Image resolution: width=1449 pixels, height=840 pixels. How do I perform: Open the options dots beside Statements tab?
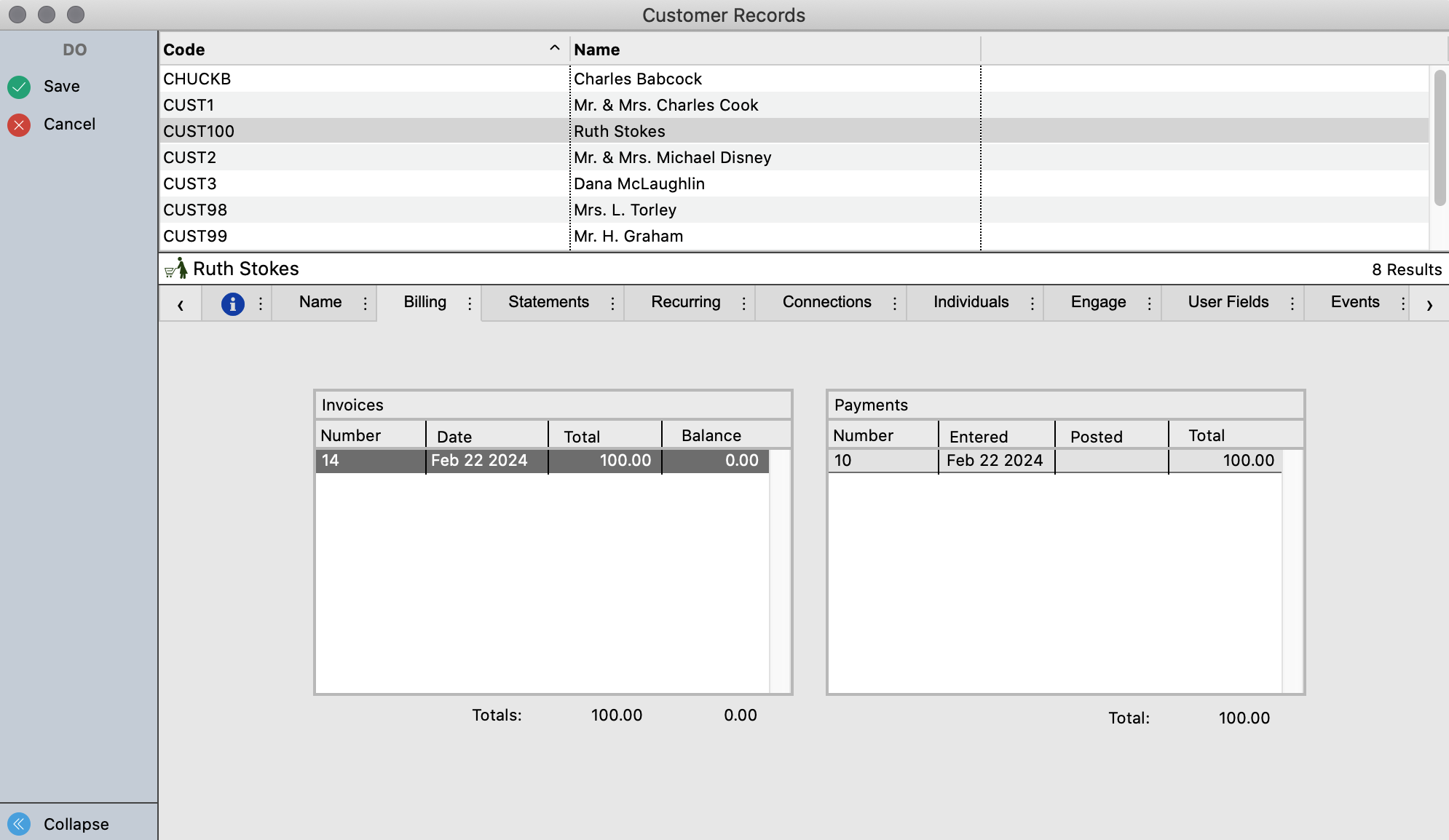click(612, 304)
